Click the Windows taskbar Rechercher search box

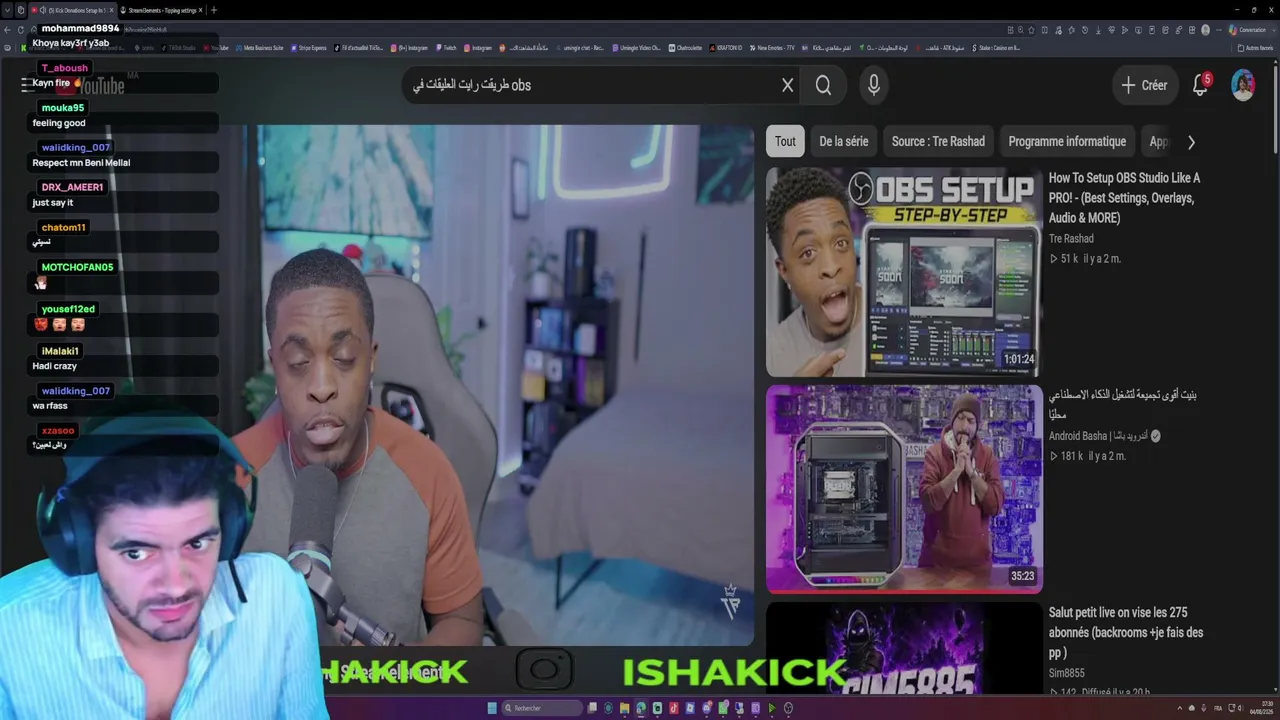(x=542, y=708)
